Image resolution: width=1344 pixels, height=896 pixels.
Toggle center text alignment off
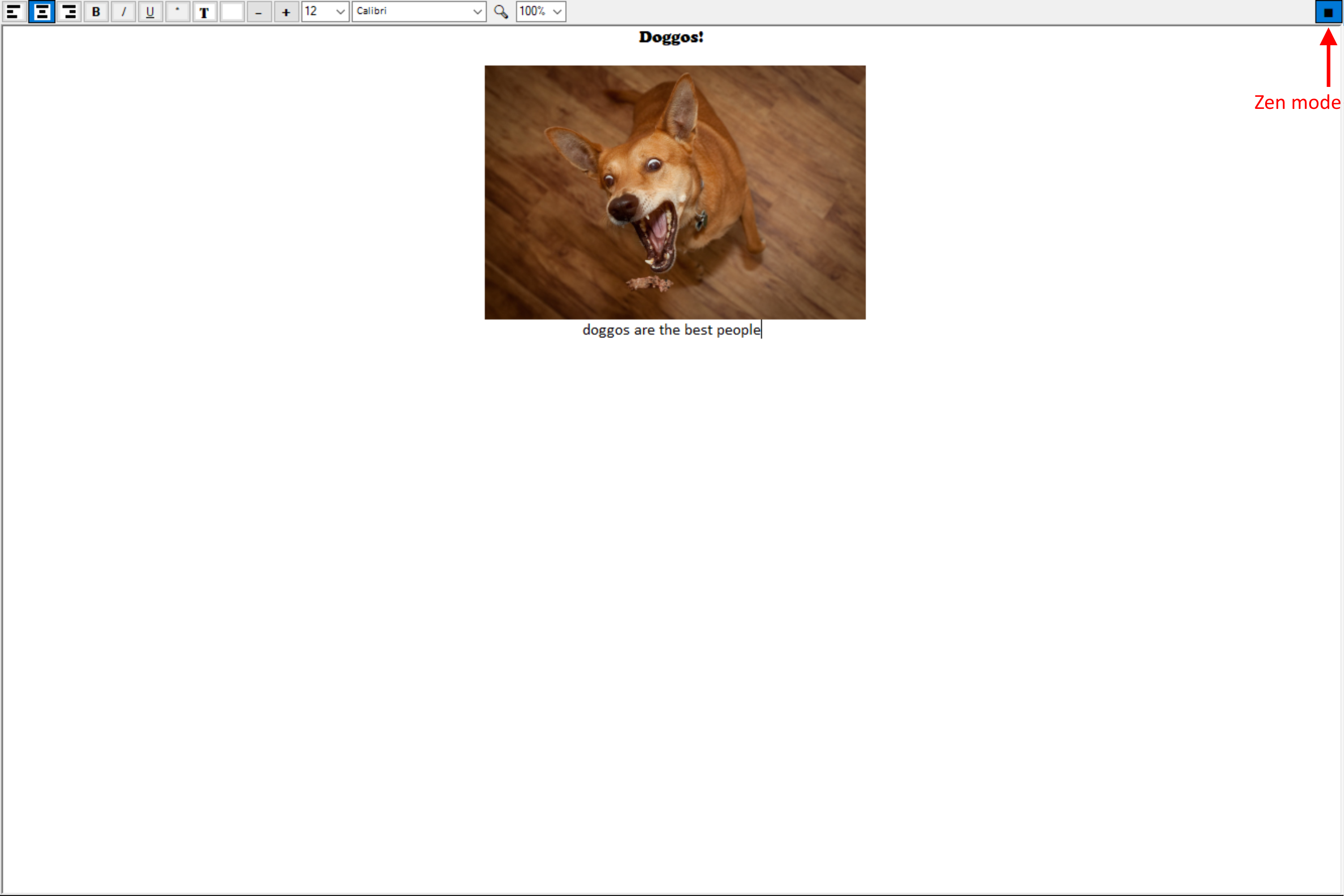point(41,12)
